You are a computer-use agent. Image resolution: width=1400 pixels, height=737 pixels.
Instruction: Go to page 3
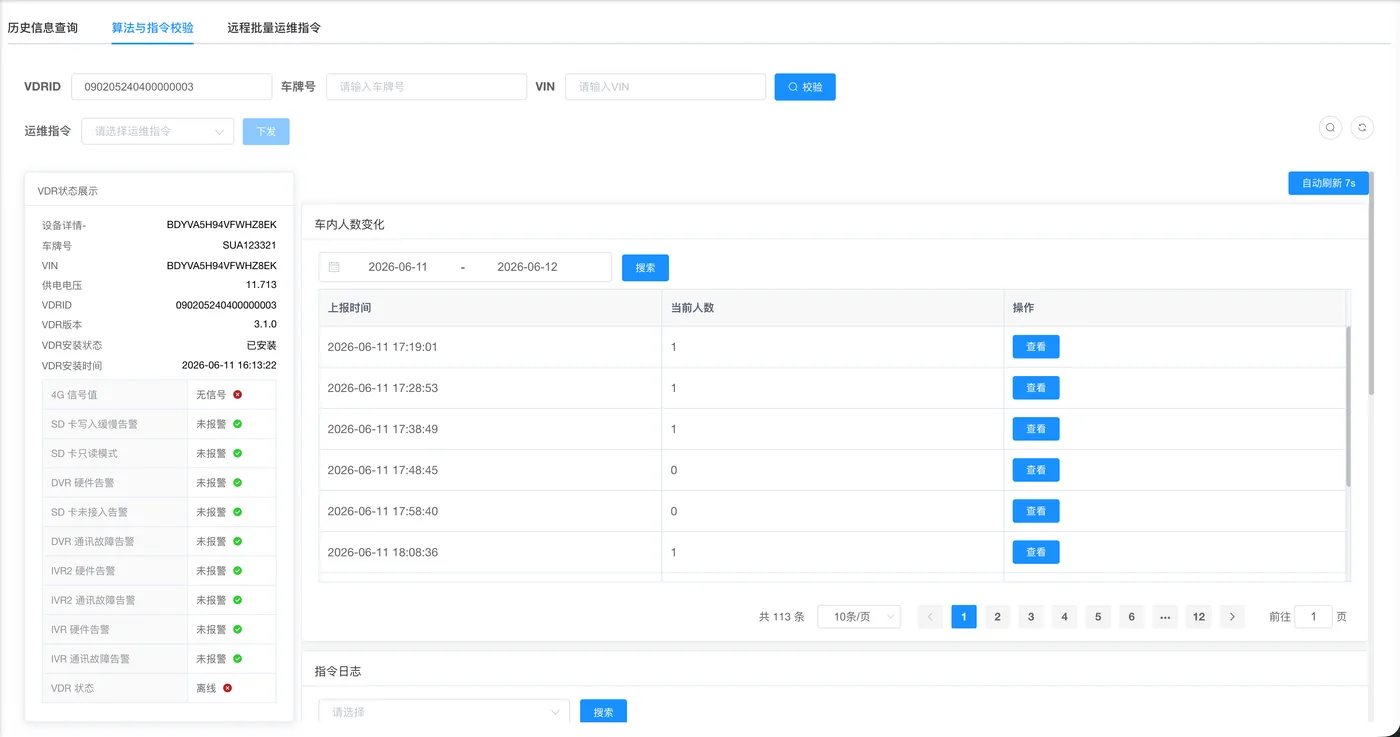1031,617
